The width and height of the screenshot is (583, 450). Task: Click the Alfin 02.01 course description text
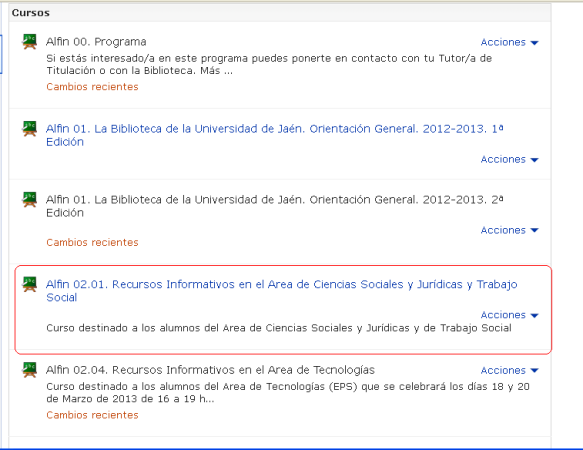point(279,328)
